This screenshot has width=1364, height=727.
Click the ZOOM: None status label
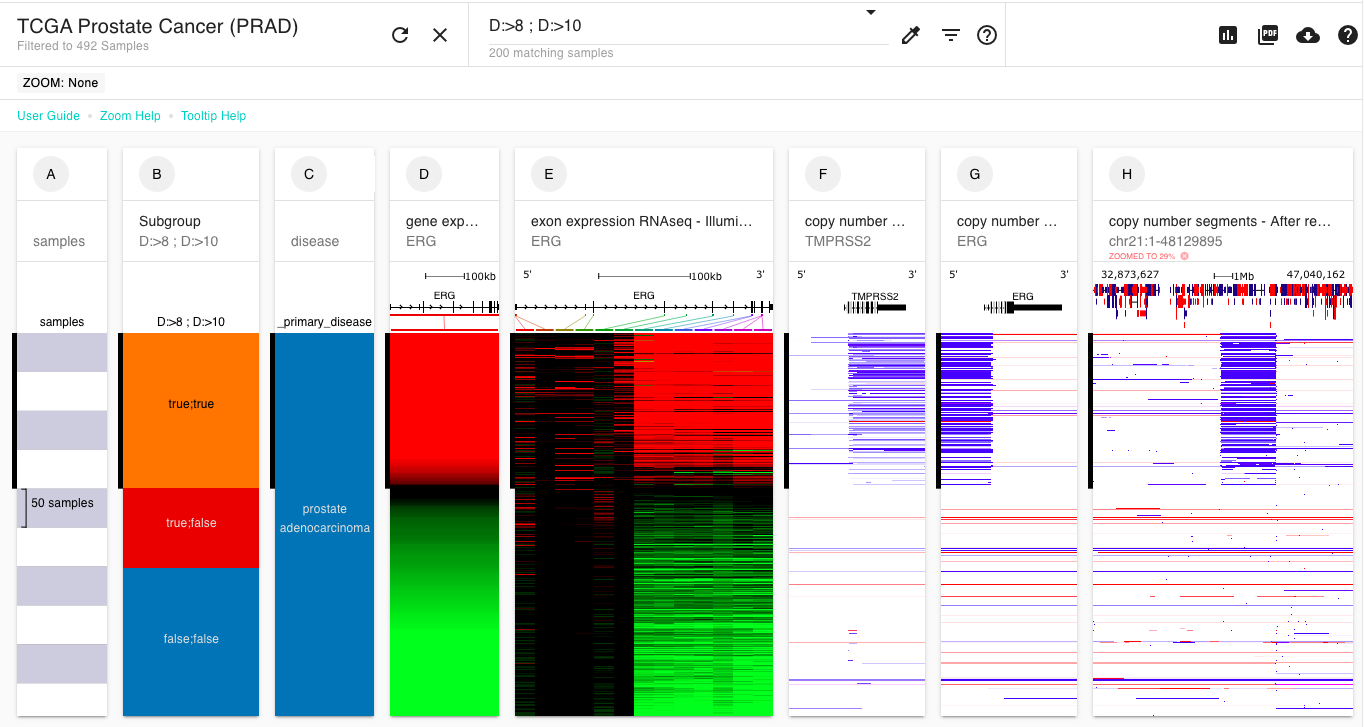tap(60, 83)
